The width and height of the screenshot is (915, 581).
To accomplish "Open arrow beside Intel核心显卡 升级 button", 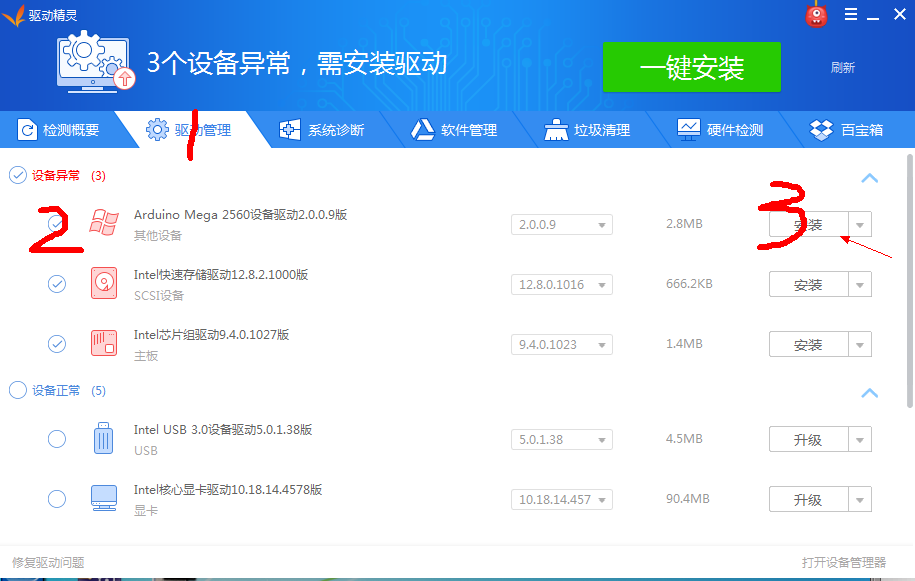I will [860, 500].
